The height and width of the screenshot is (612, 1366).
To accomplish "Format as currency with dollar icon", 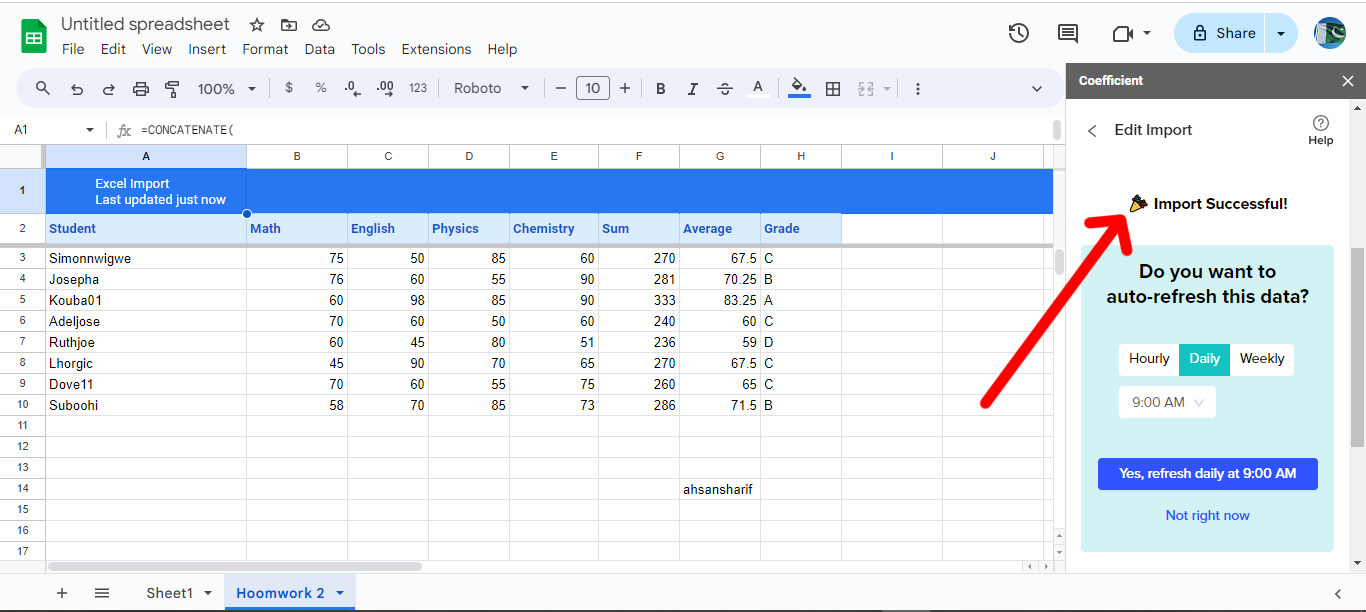I will tap(289, 88).
